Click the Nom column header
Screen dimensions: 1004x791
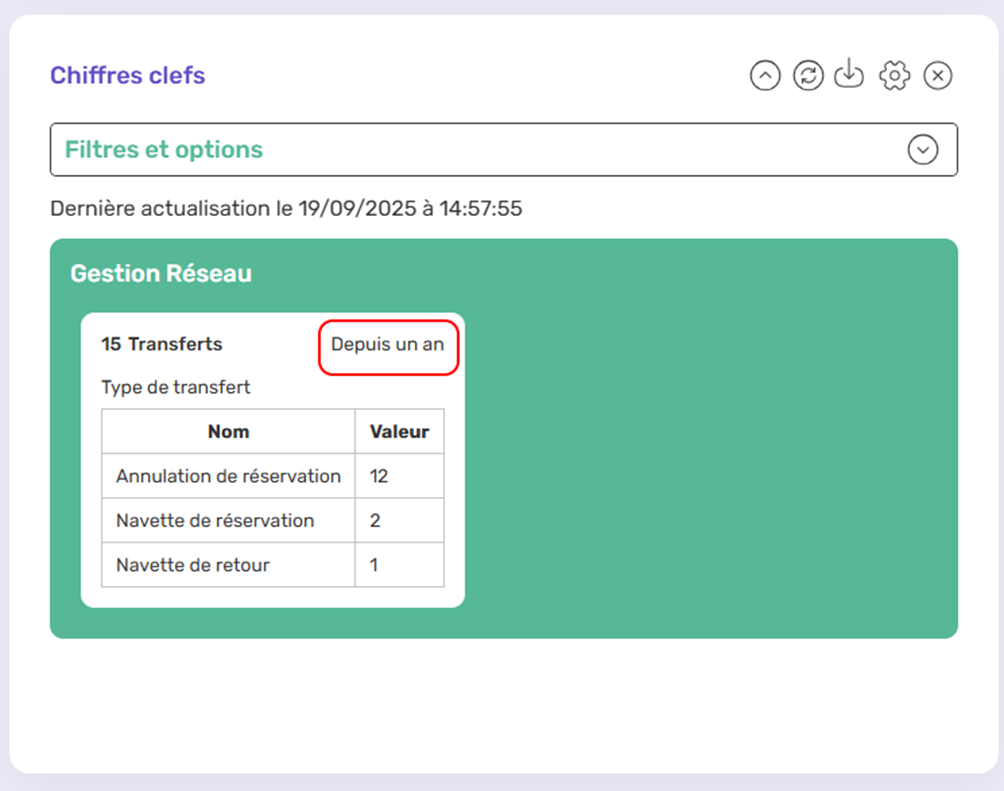pyautogui.click(x=228, y=432)
